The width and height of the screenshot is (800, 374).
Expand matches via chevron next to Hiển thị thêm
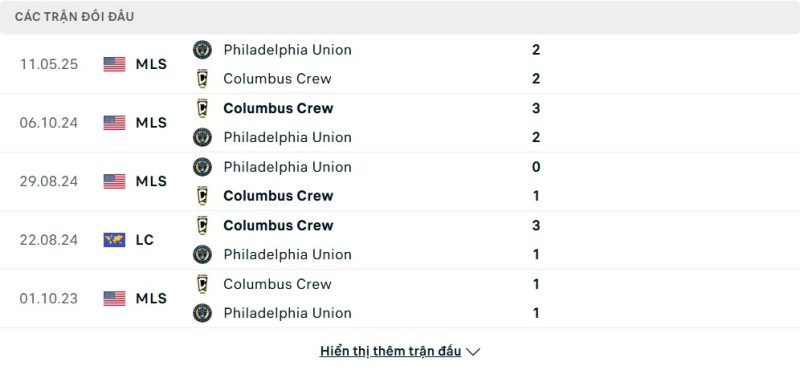pyautogui.click(x=473, y=352)
